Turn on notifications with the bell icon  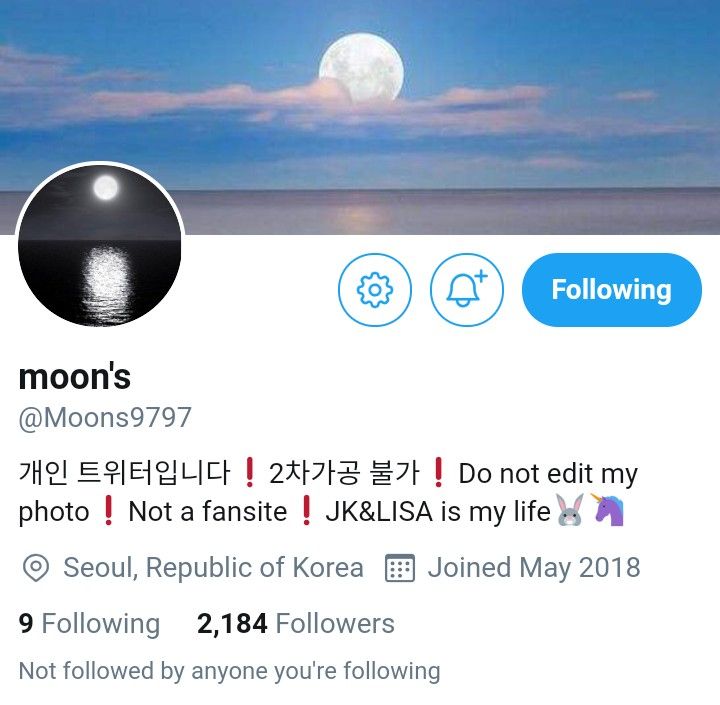click(x=467, y=290)
